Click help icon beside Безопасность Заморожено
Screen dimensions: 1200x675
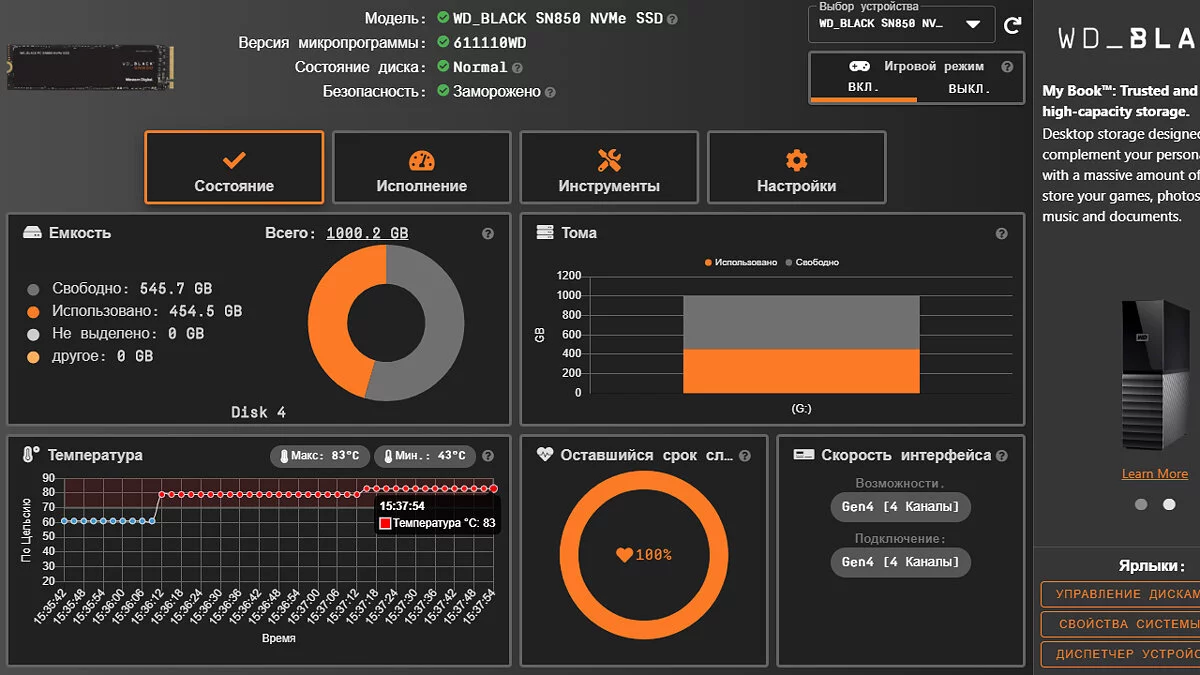click(550, 92)
